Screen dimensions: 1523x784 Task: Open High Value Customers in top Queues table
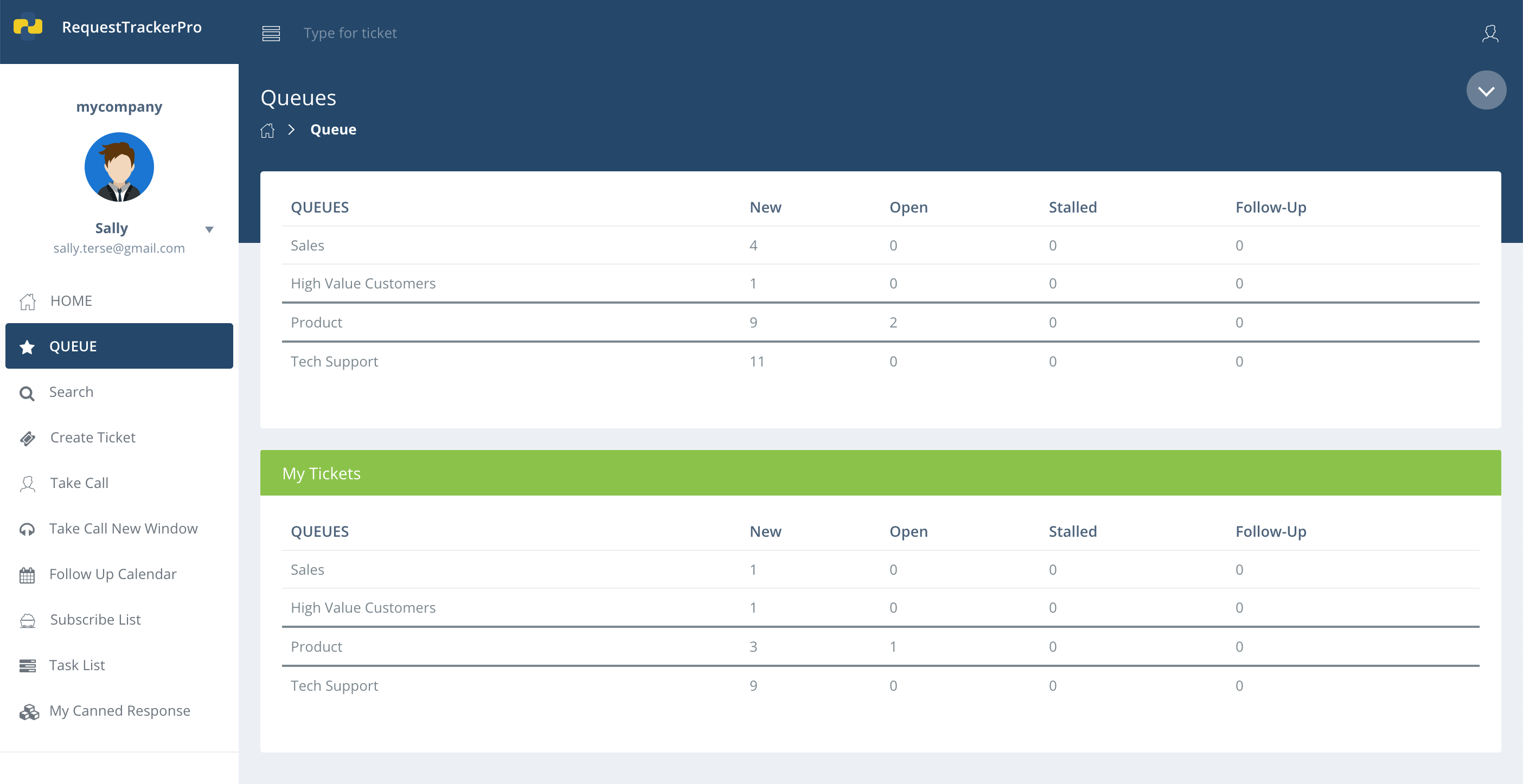pyautogui.click(x=363, y=284)
